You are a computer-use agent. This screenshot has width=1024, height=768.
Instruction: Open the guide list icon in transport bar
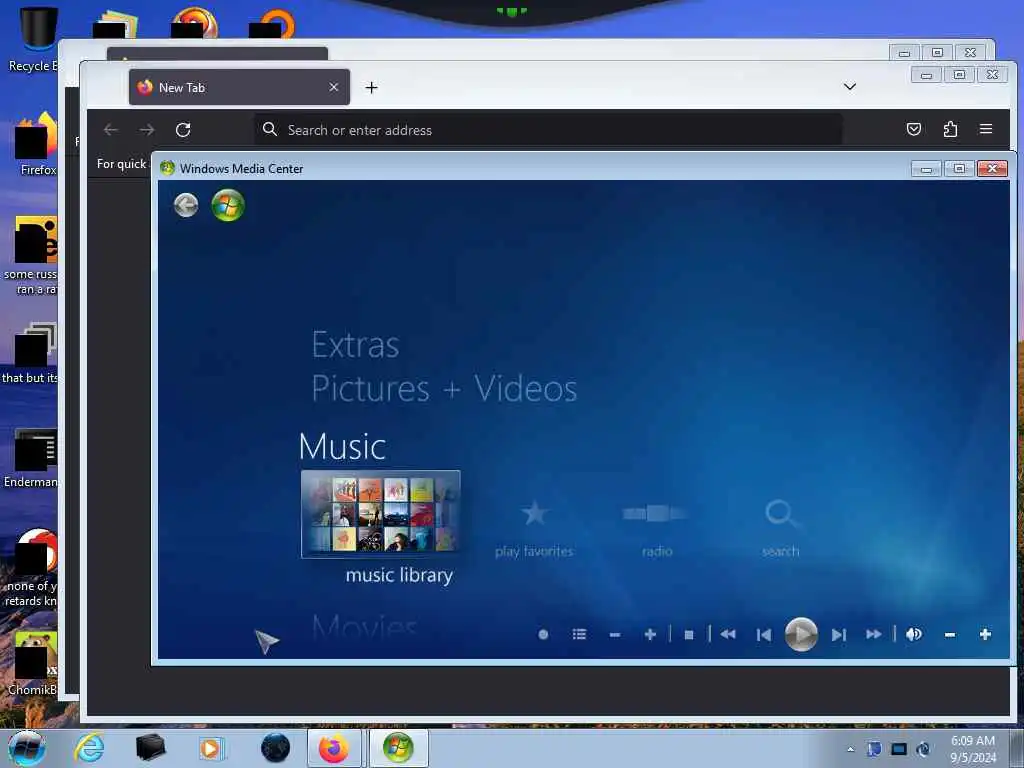click(579, 634)
